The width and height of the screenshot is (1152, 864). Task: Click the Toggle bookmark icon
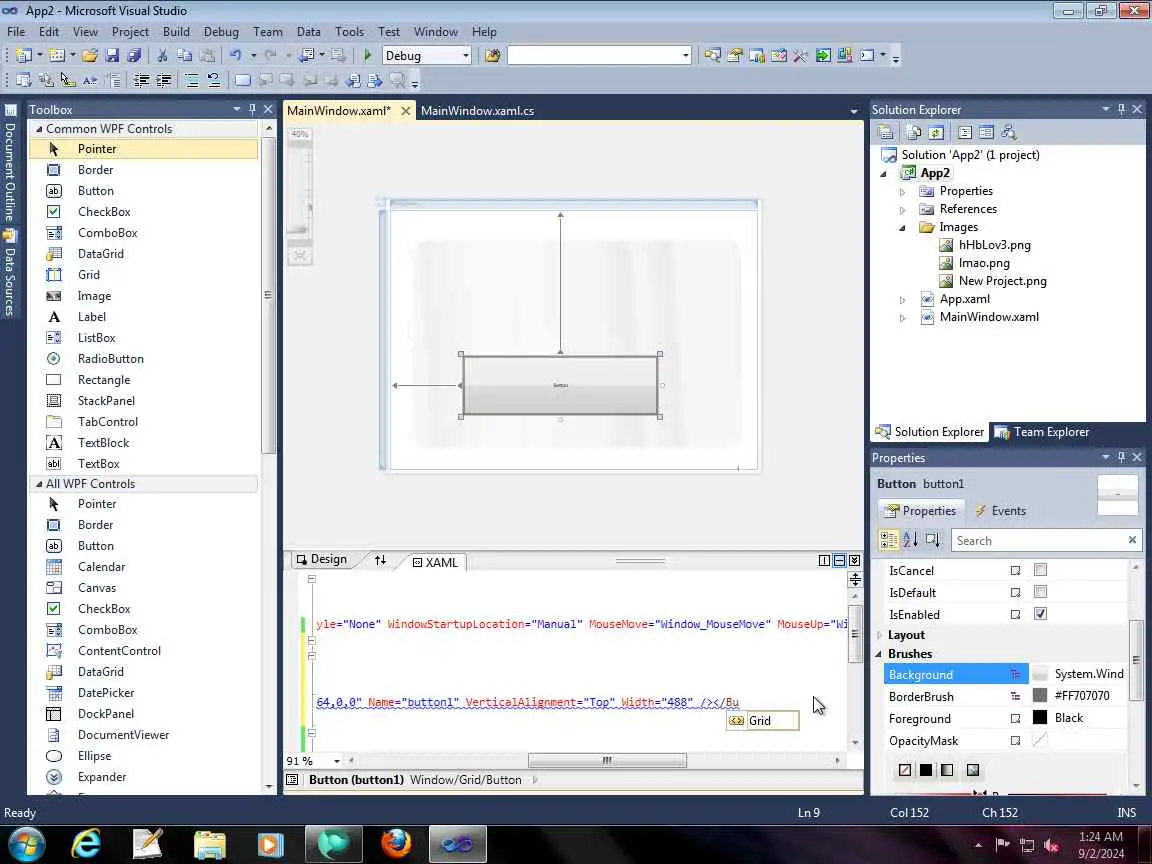242,80
